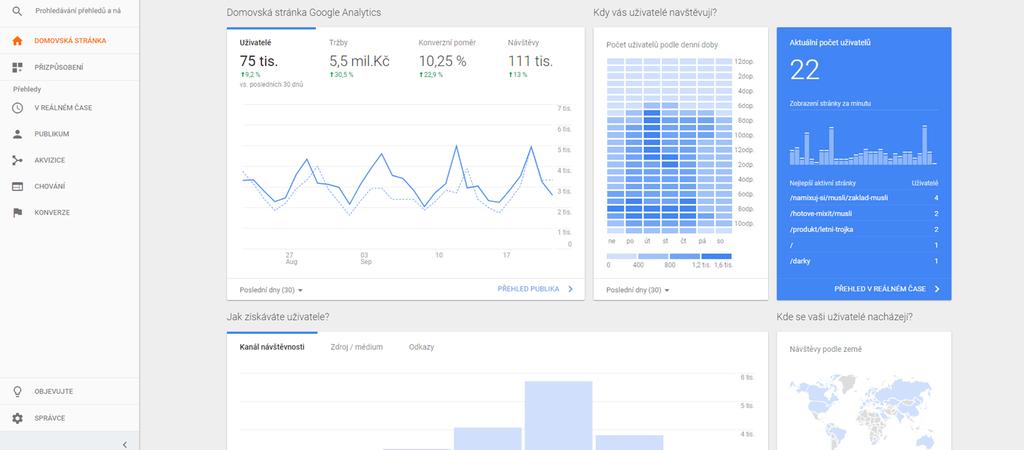The height and width of the screenshot is (450, 1024).
Task: Click the current users count 22
Action: click(x=805, y=70)
